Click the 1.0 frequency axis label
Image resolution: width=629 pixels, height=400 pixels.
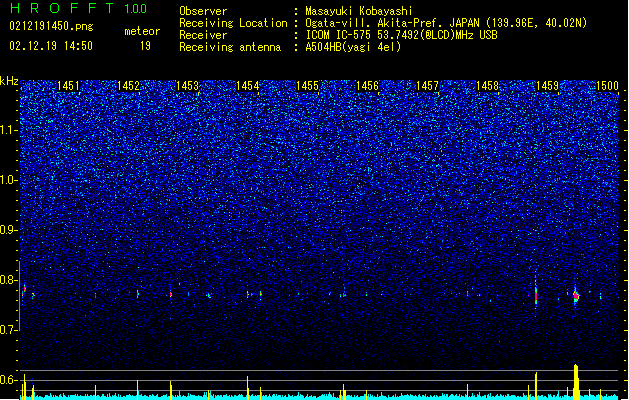pyautogui.click(x=9, y=180)
